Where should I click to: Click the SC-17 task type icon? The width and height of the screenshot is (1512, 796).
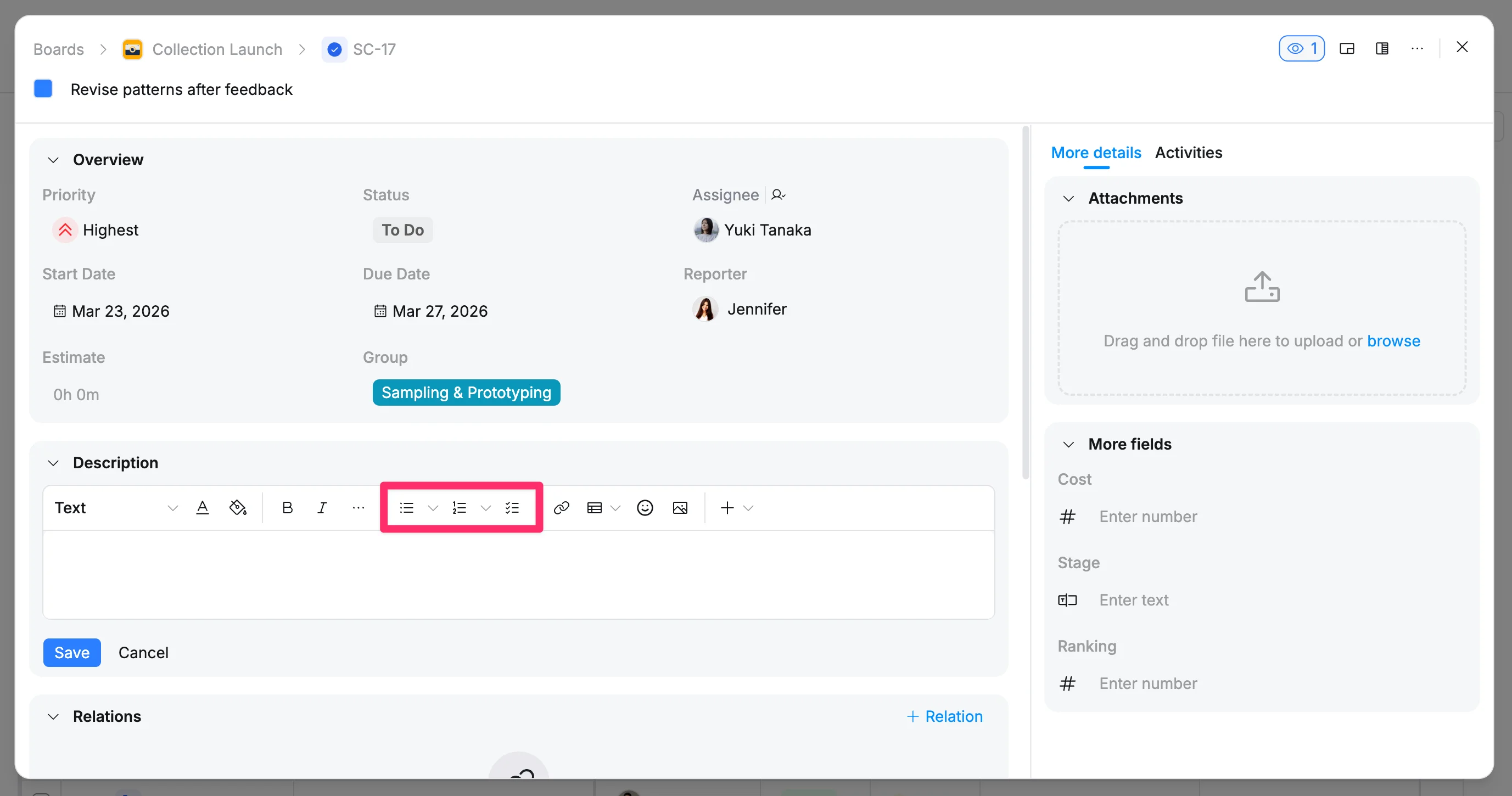pos(334,49)
